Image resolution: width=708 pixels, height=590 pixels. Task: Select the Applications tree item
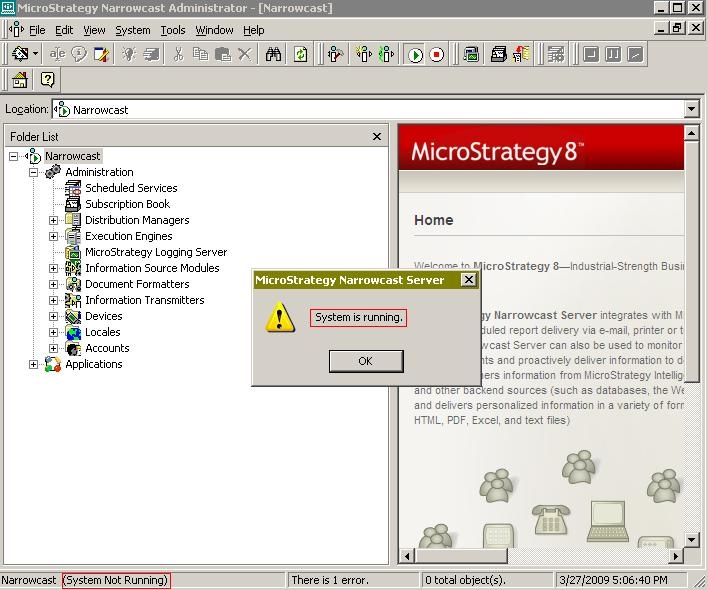click(93, 364)
